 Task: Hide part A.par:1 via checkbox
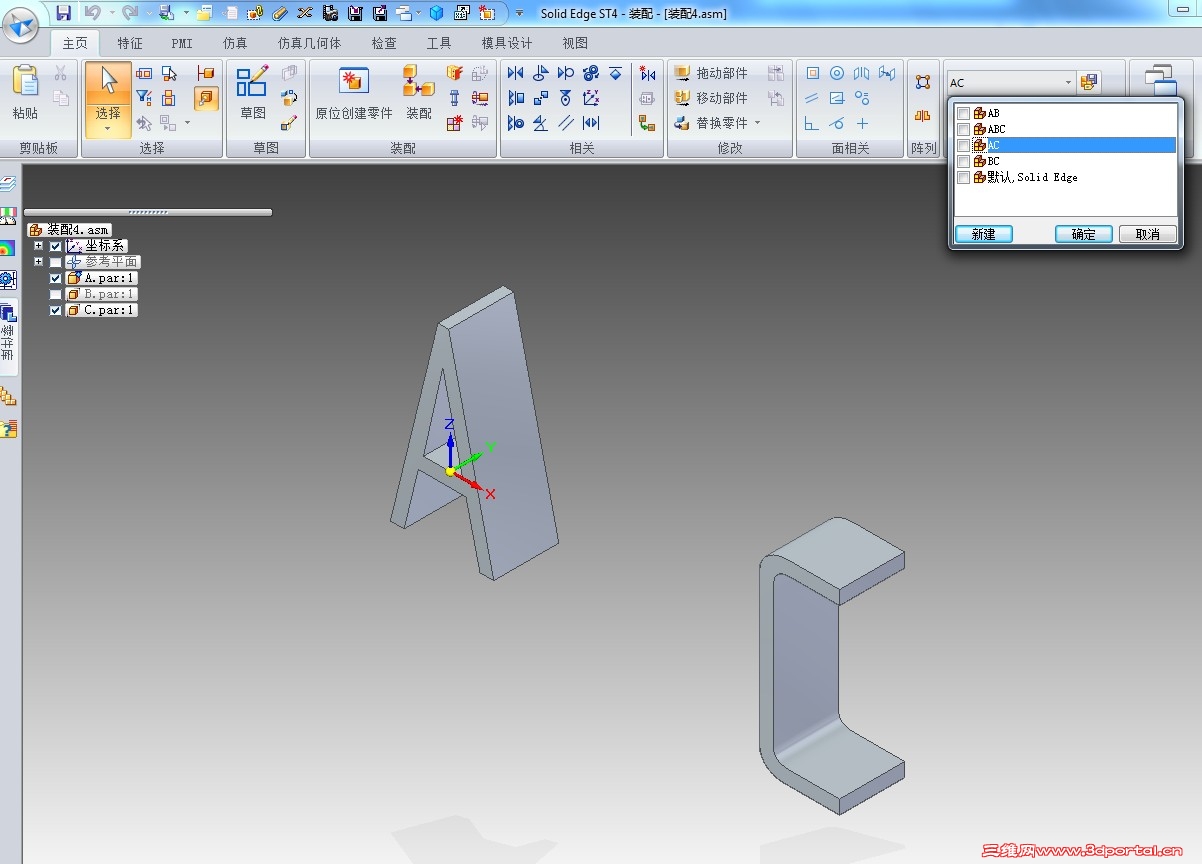tap(56, 278)
